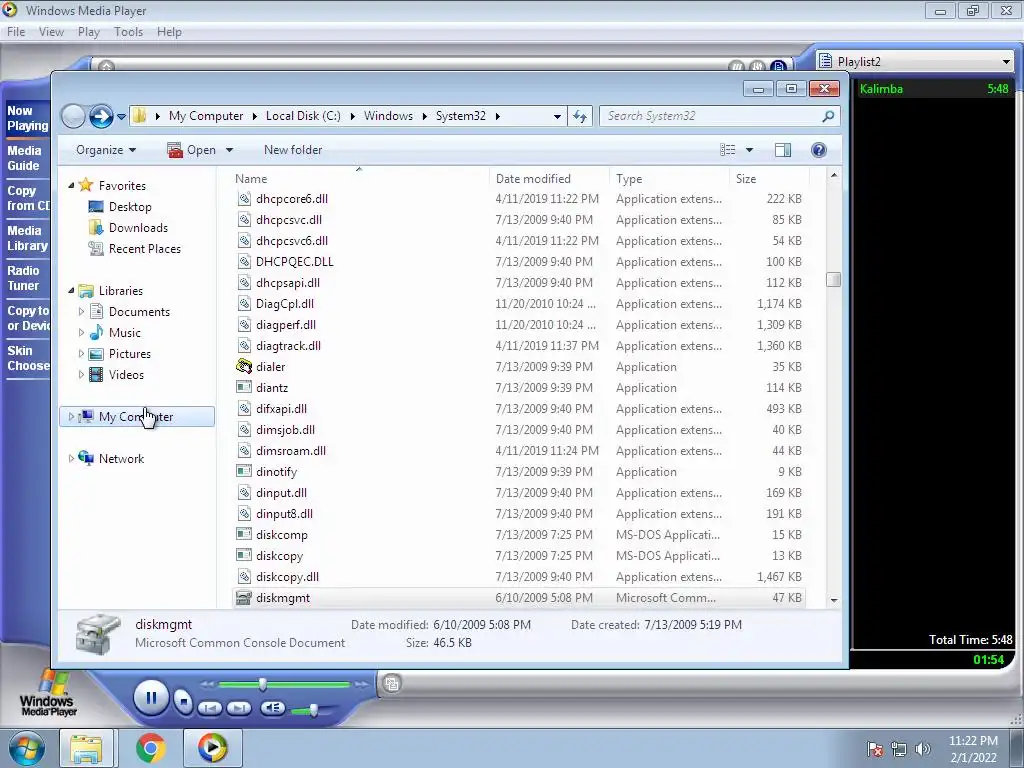Click Windows in the address breadcrumb
The width and height of the screenshot is (1024, 768).
pyautogui.click(x=388, y=116)
